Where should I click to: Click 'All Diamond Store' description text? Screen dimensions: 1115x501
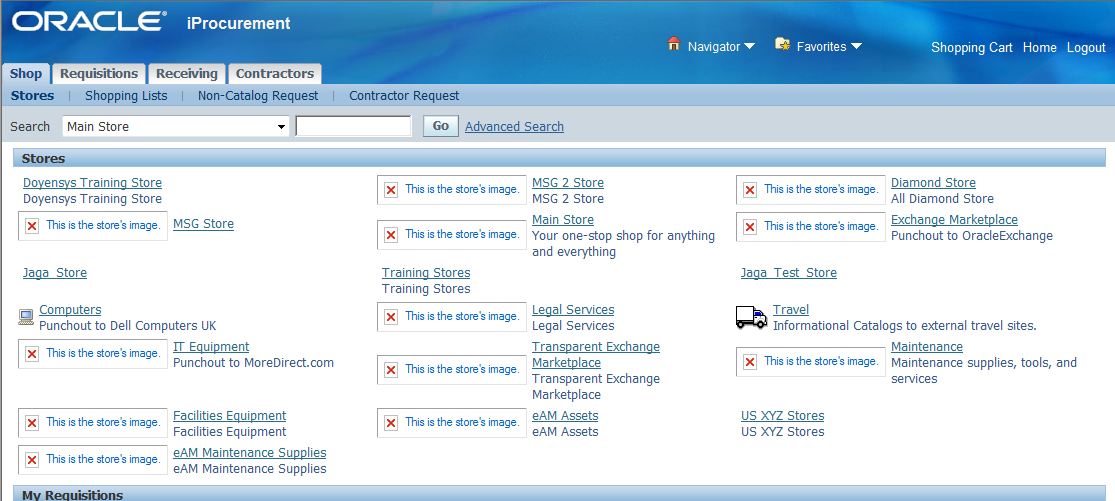coord(942,198)
